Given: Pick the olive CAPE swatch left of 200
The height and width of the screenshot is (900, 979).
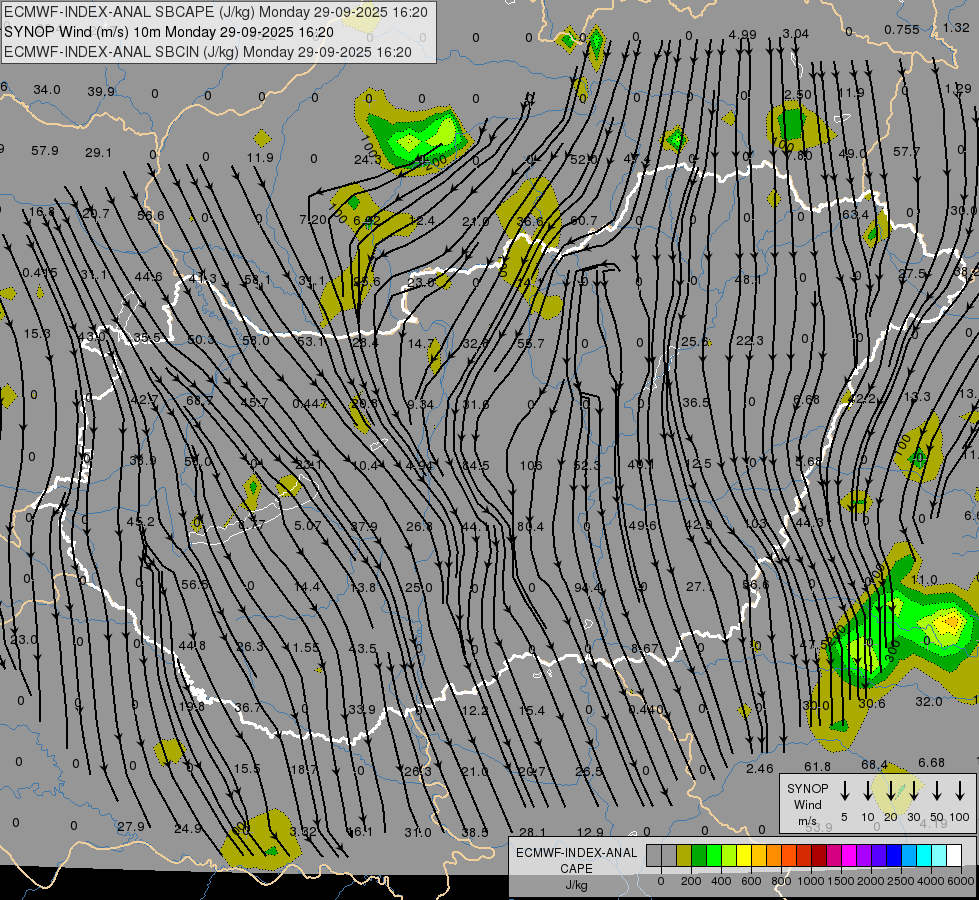Looking at the screenshot, I should (684, 856).
